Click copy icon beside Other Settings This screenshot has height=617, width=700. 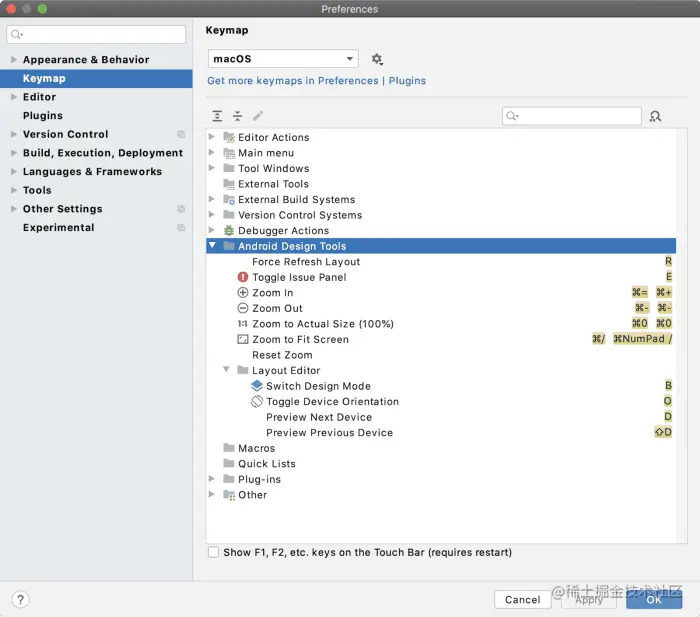click(181, 209)
